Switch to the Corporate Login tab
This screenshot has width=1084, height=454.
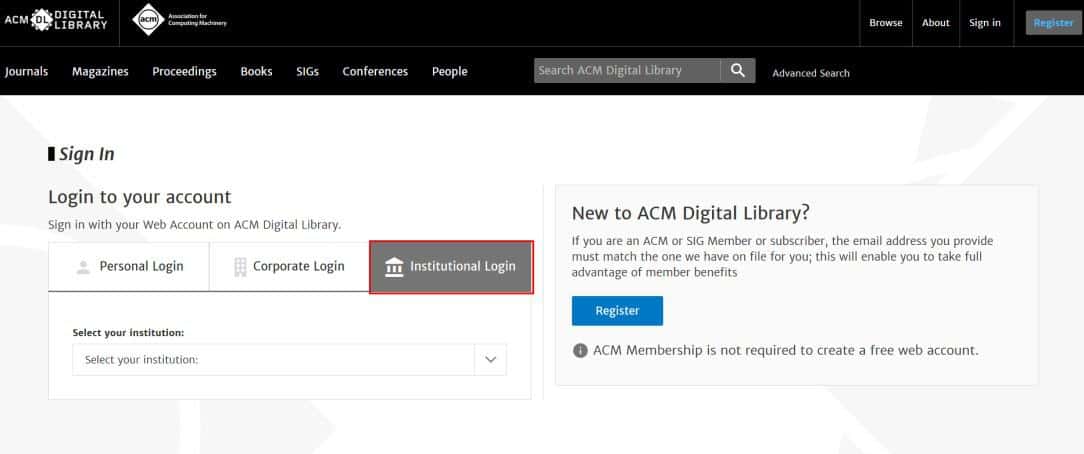288,267
